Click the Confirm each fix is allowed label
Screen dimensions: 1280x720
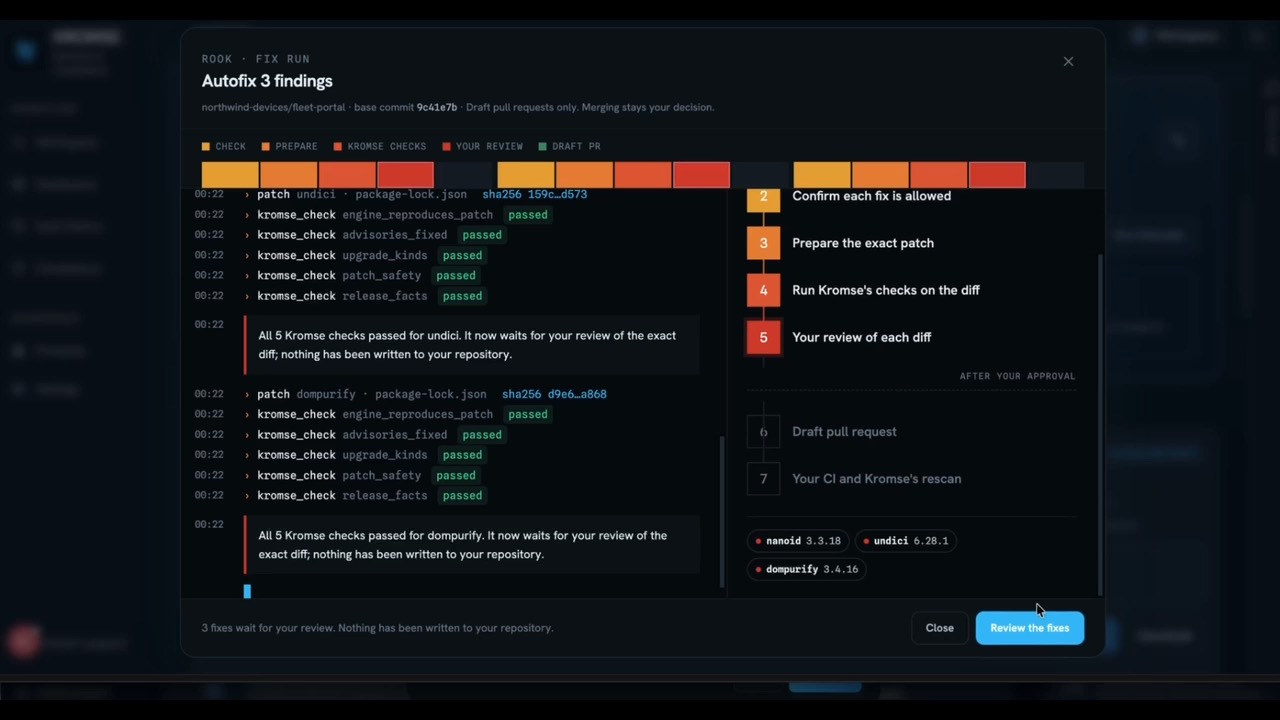871,196
